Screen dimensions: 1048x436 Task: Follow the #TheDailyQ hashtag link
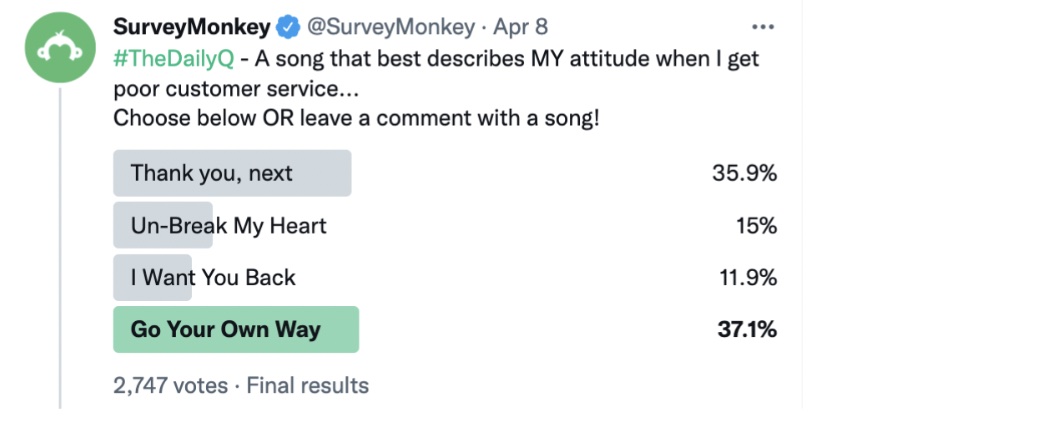[x=174, y=59]
